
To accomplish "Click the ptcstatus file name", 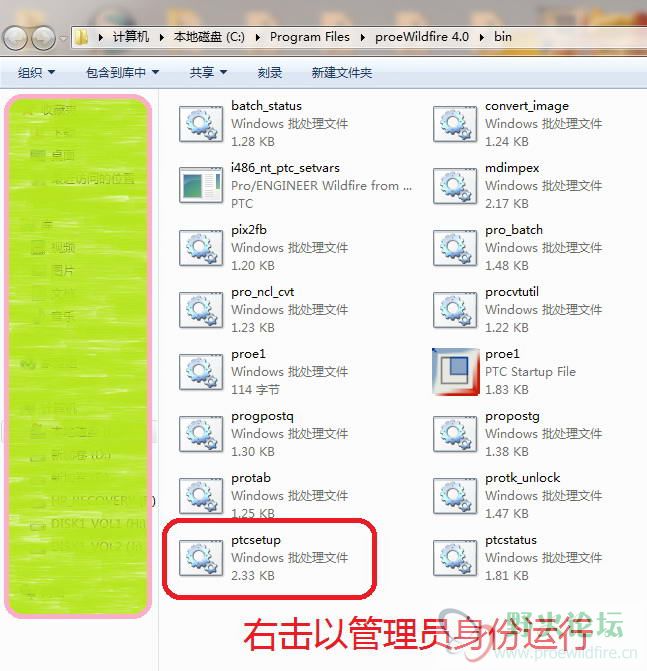I will (x=510, y=540).
